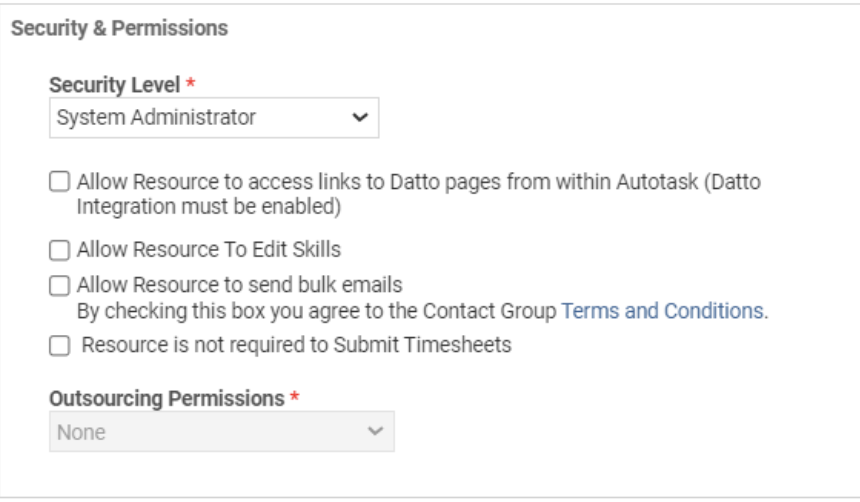Click the Outsourcing Permissions field label
860x502 pixels.
point(167,398)
